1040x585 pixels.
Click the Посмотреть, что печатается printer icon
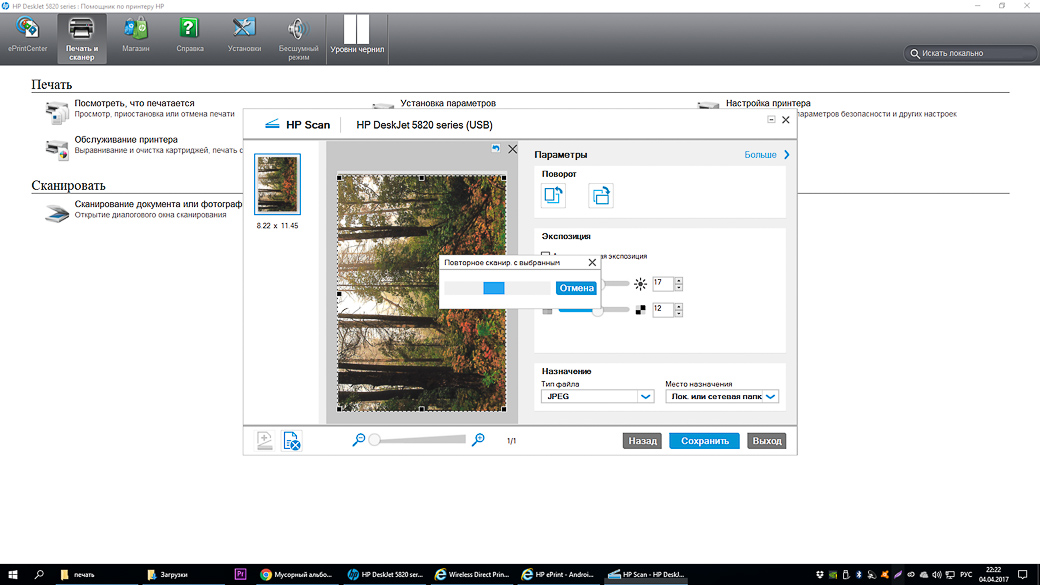(x=57, y=112)
